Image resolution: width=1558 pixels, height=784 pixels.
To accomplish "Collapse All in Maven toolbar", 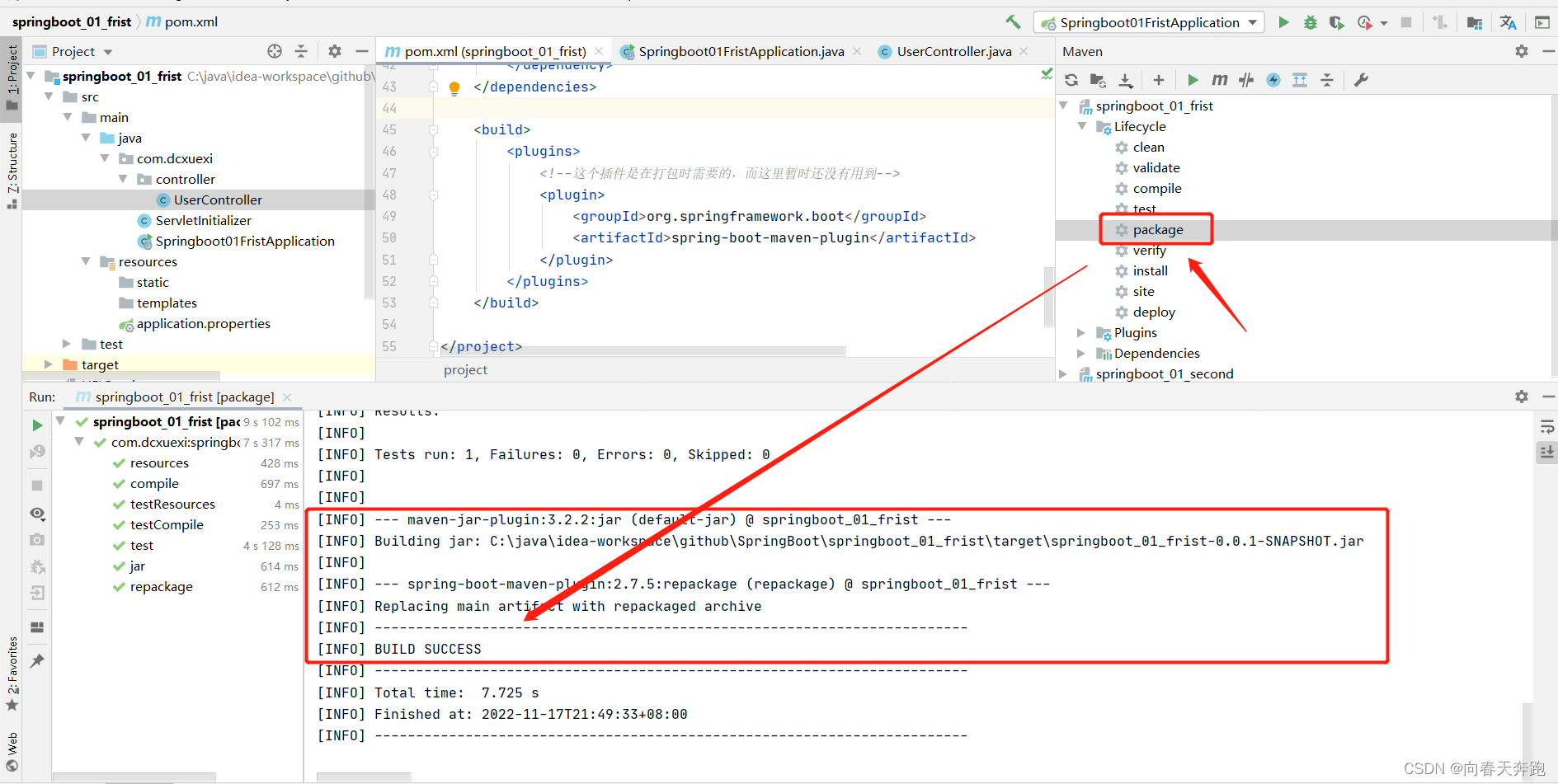I will point(1327,80).
